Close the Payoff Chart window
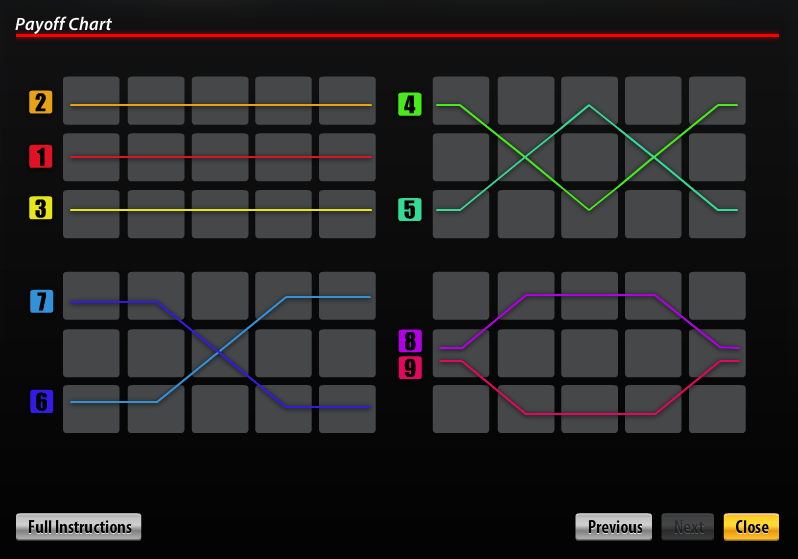 [751, 527]
